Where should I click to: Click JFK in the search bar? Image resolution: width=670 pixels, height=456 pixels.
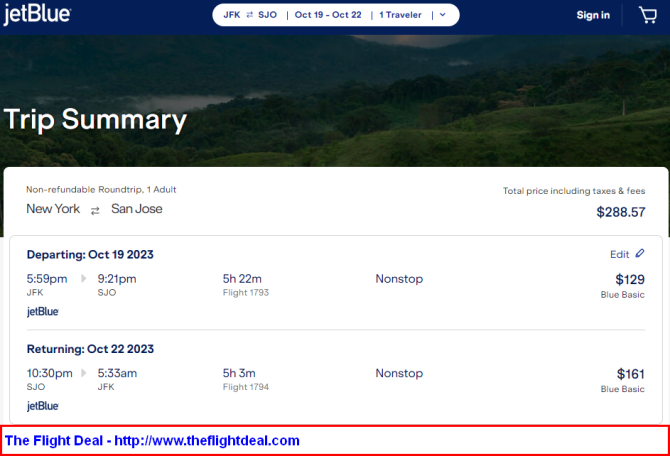pyautogui.click(x=232, y=15)
